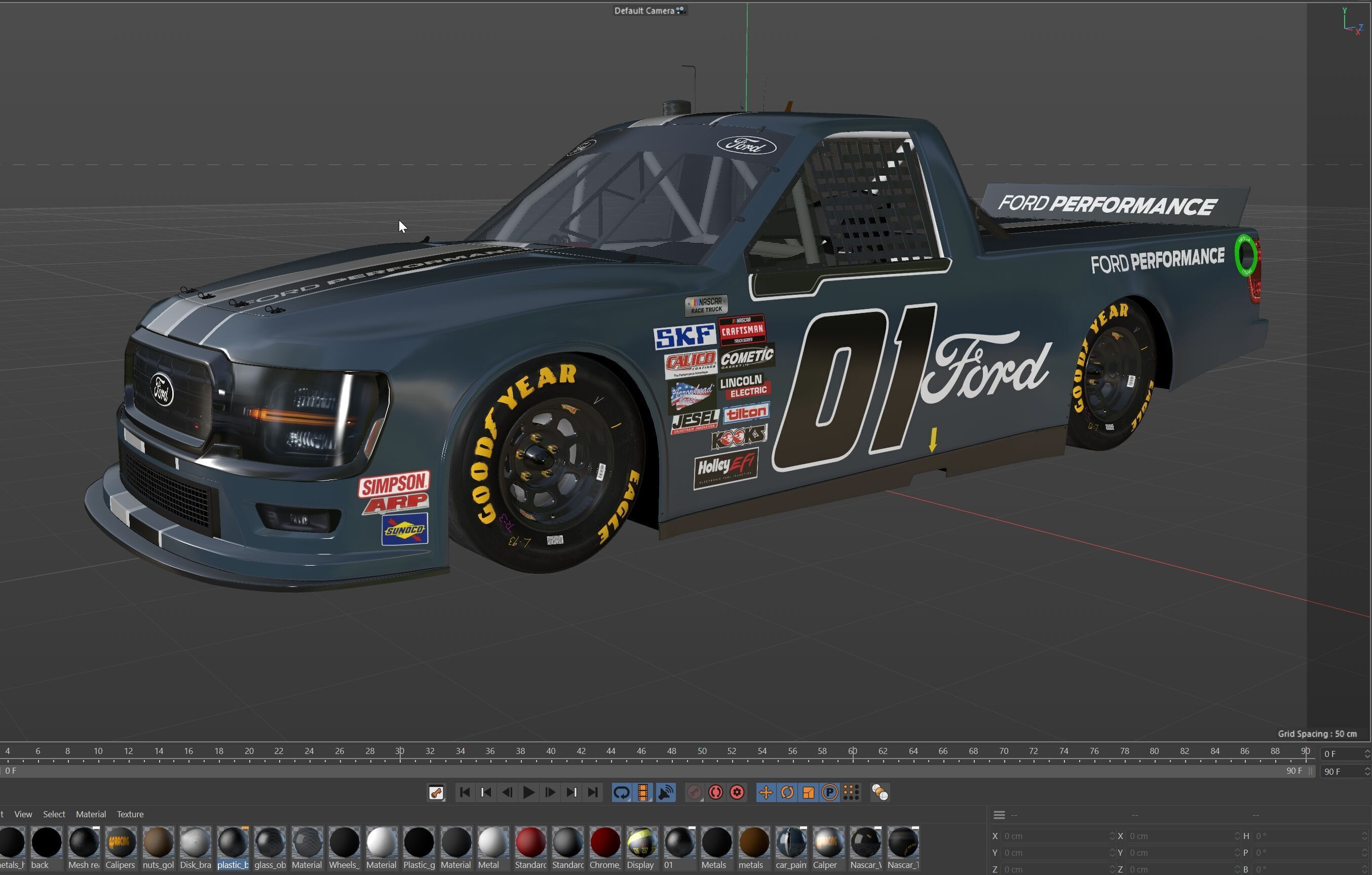Select the Display material
1372x875 pixels.
[642, 848]
